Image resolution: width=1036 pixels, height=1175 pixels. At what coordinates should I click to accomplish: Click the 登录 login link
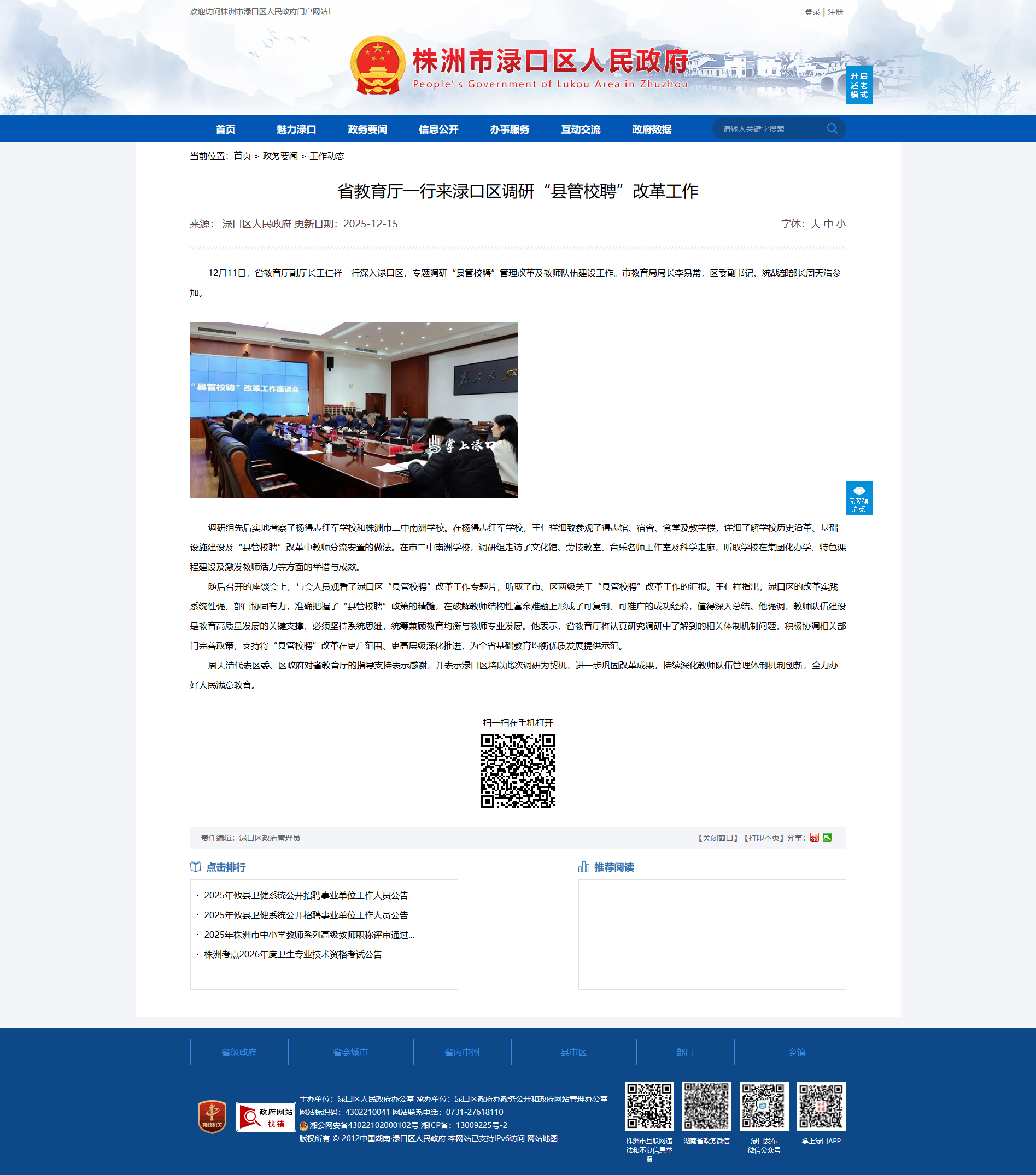pyautogui.click(x=812, y=12)
